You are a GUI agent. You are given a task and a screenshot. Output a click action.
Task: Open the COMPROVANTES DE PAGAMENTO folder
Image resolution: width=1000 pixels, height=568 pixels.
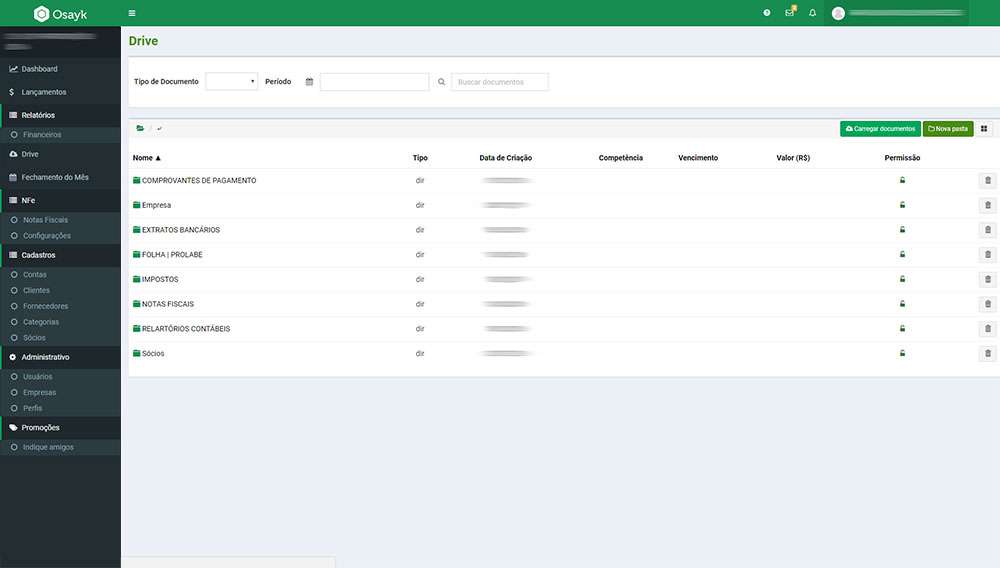195,180
